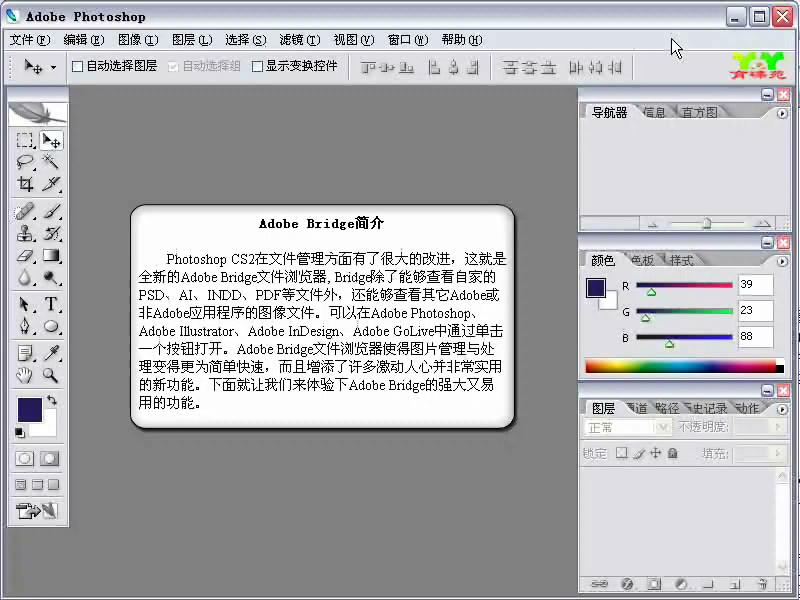Select the Type tool

tap(51, 304)
